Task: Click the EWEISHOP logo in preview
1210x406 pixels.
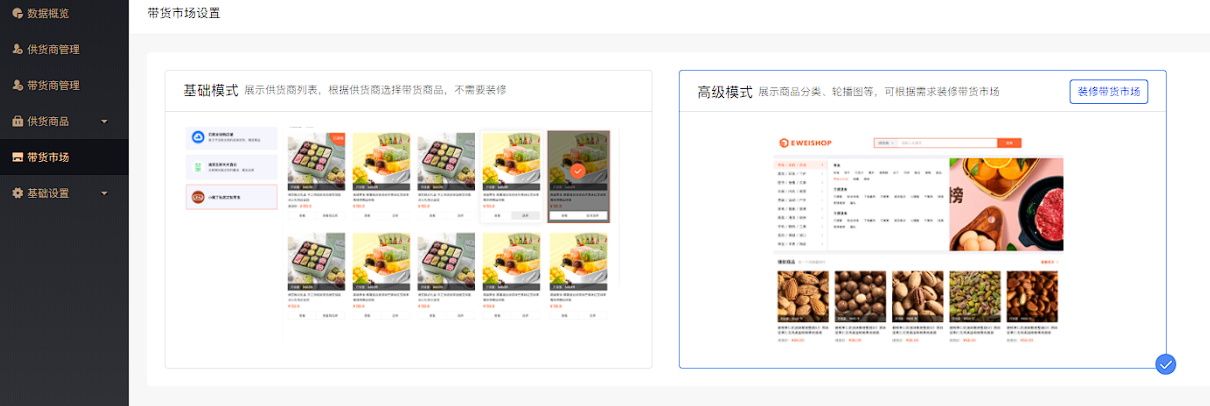Action: pos(806,143)
